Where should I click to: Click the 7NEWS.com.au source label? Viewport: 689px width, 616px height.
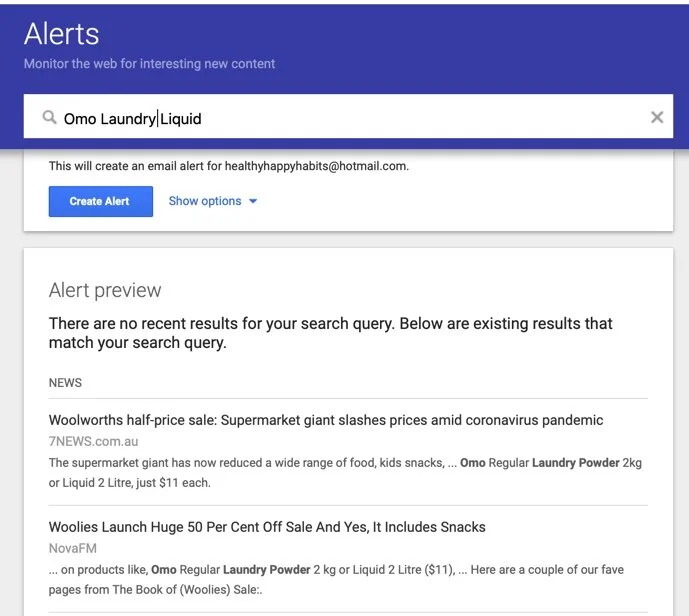94,441
